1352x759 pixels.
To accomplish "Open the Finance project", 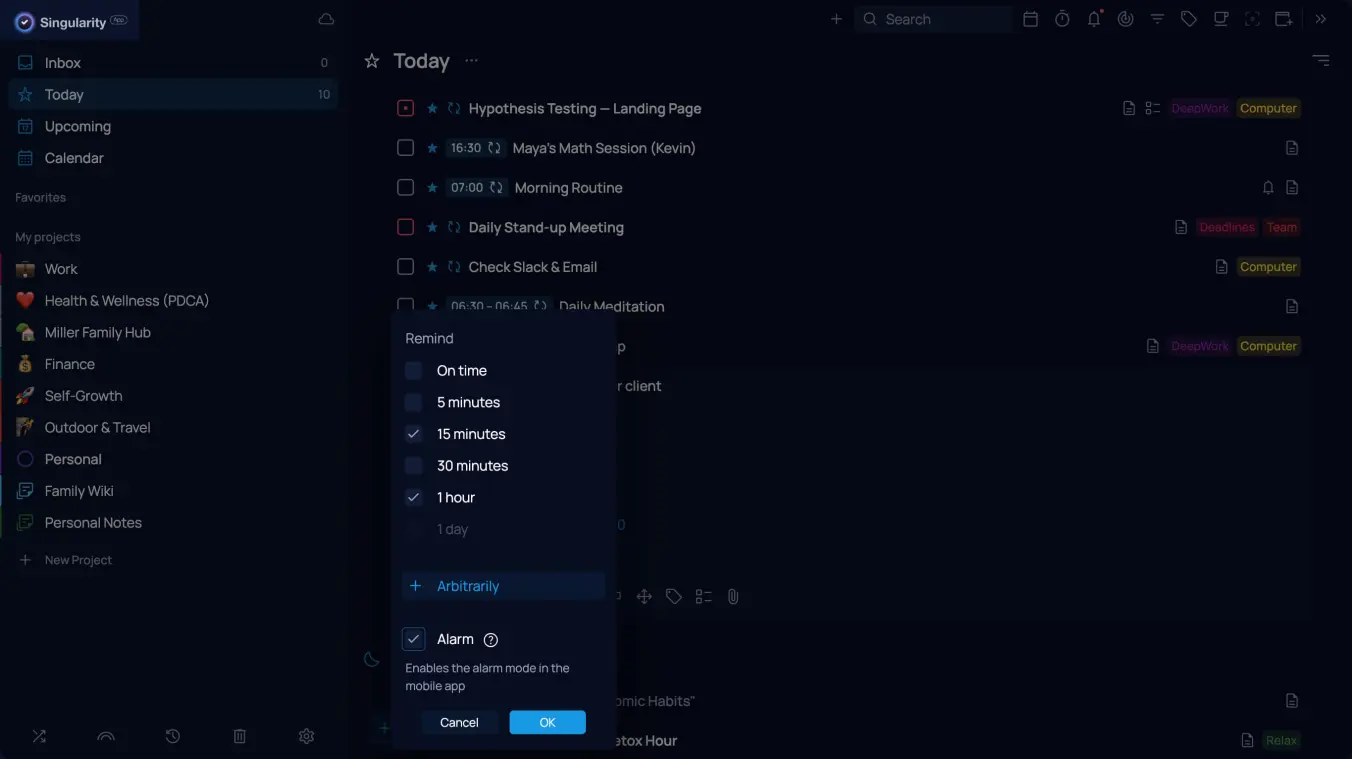I will 173,364.
